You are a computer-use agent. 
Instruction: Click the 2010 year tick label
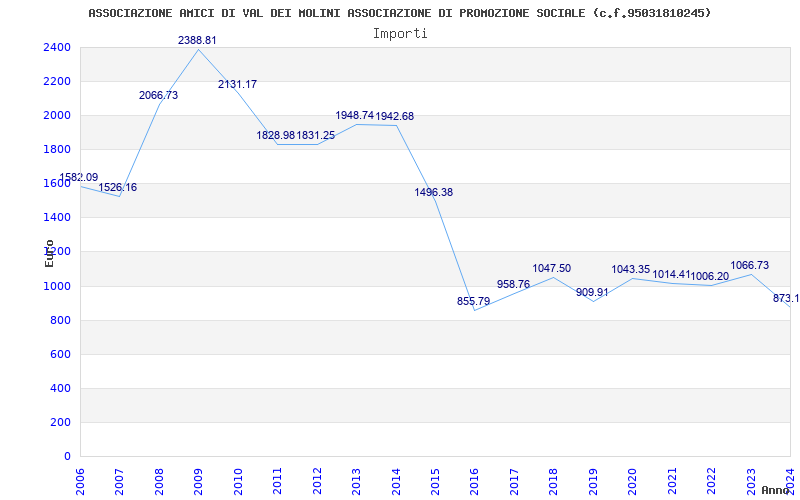pyautogui.click(x=238, y=481)
